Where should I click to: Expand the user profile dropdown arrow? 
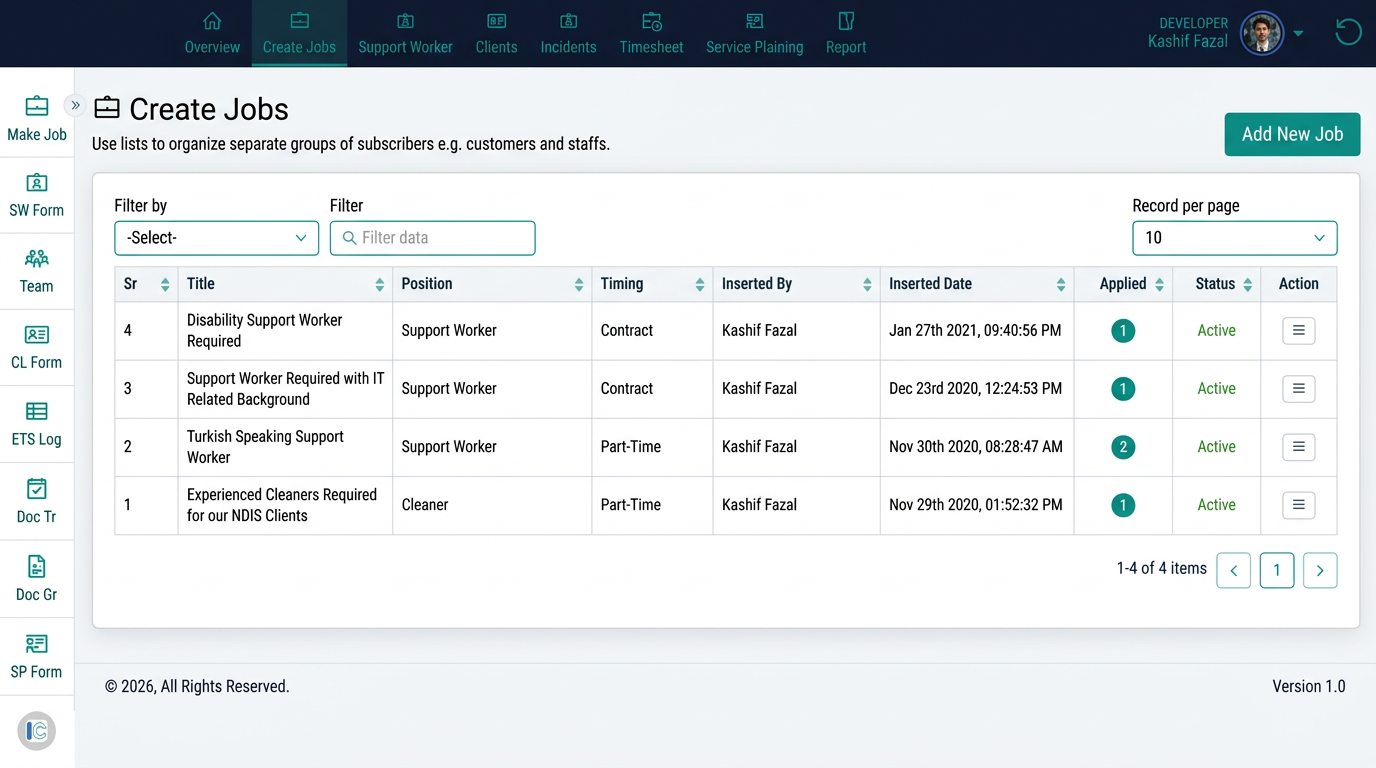(1298, 33)
